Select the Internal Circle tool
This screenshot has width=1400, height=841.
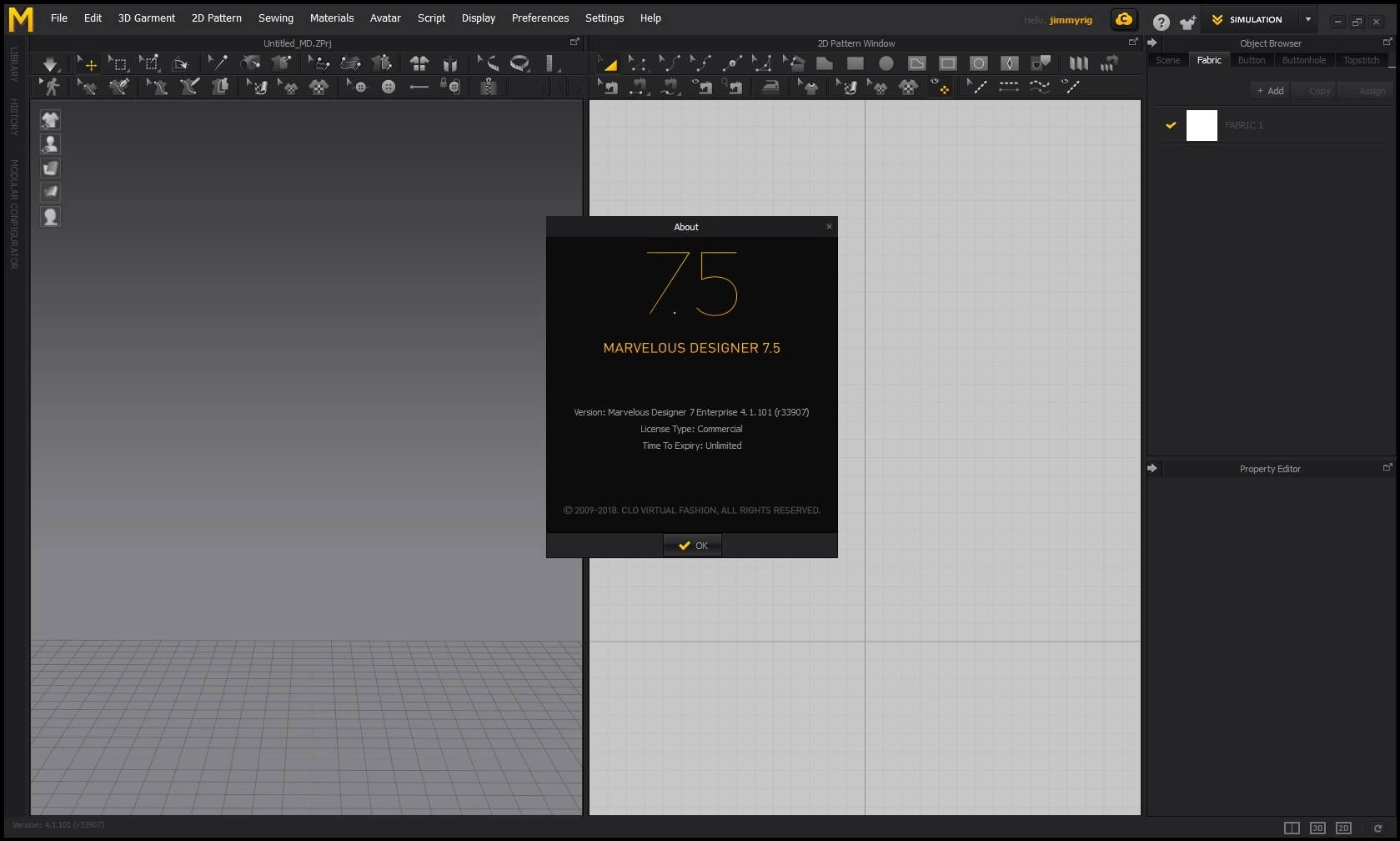979,63
